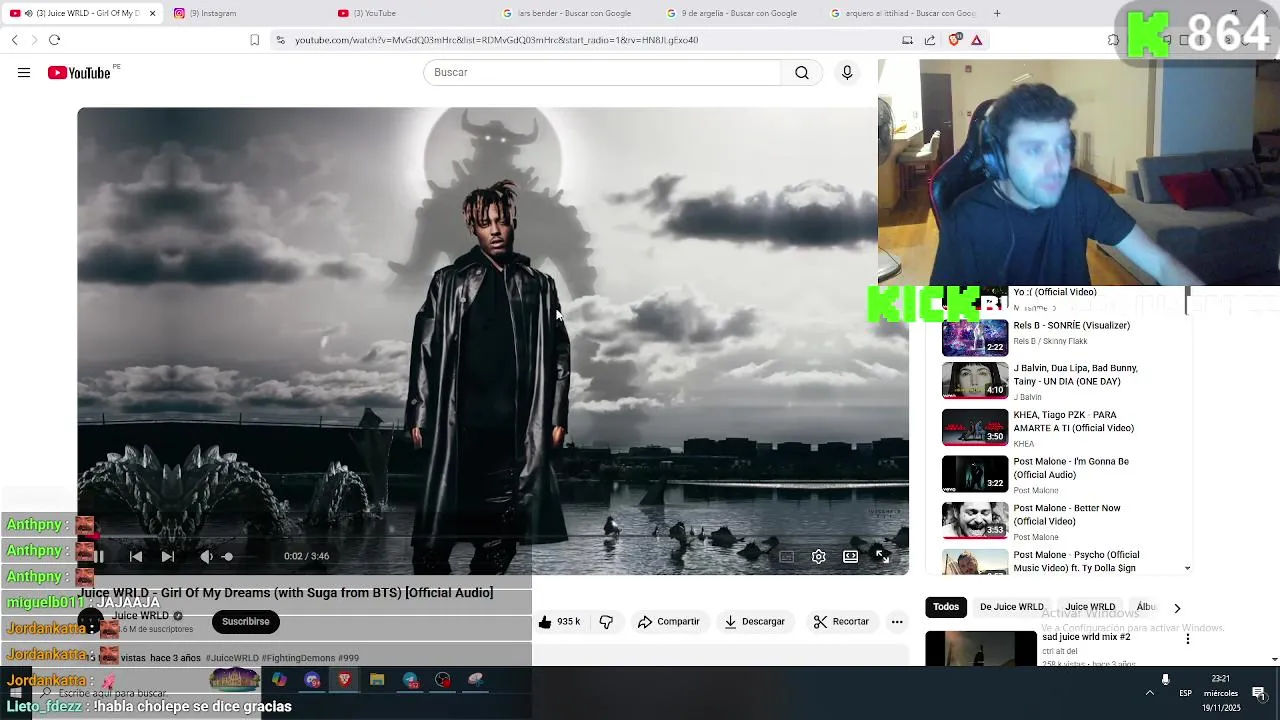Switch to theater mode view
This screenshot has width=1280, height=720.
(851, 557)
